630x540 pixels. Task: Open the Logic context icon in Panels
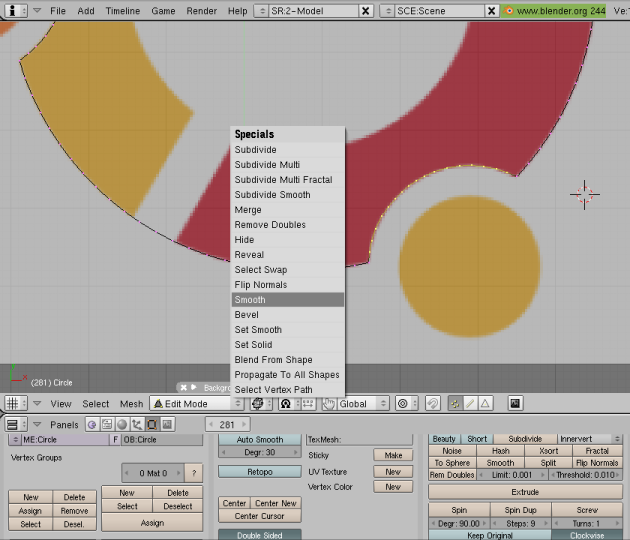tap(92, 424)
